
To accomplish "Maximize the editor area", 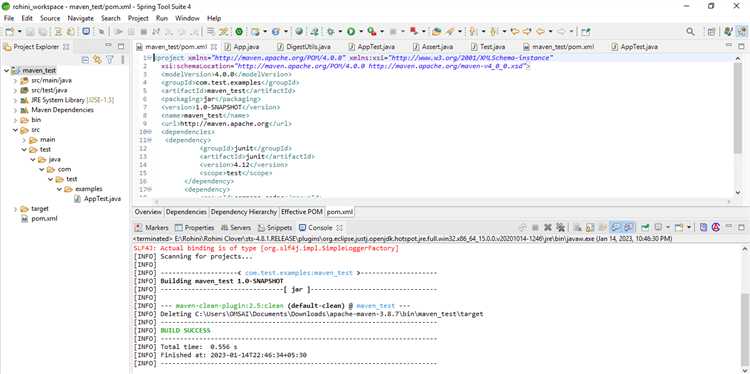I will (741, 46).
